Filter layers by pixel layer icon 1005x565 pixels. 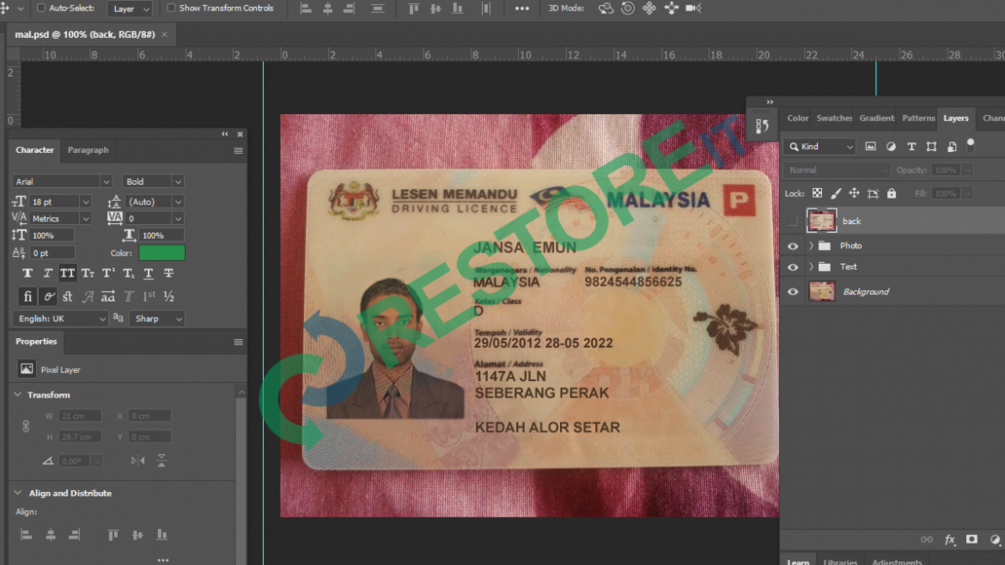[870, 147]
